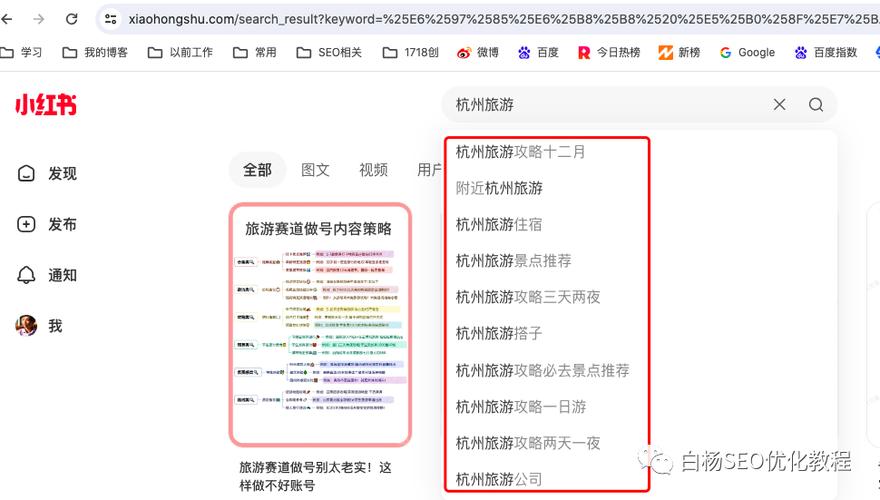The image size is (880, 500).
Task: Open 通知 in the sidebar
Action: 47,275
